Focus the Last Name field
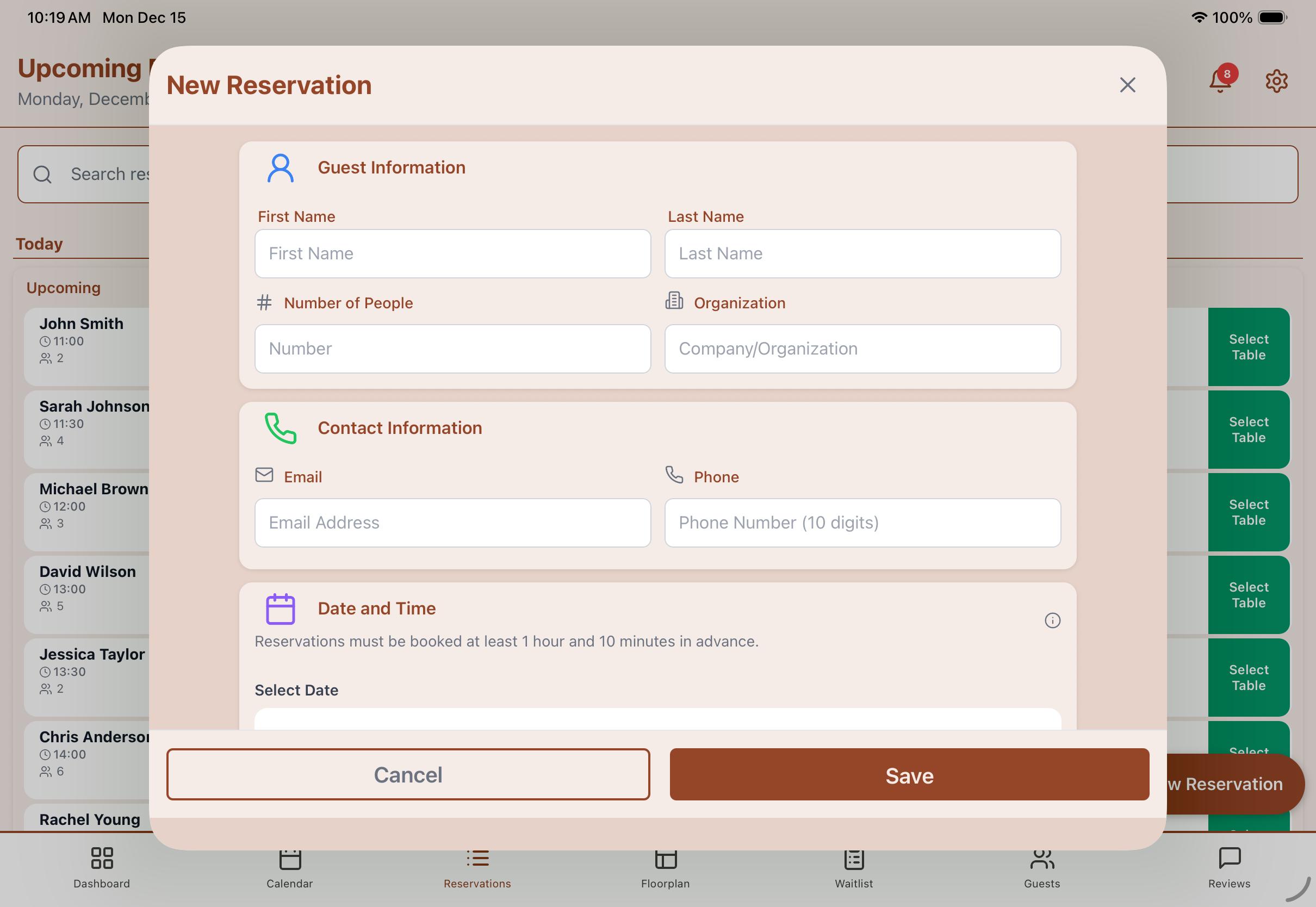 coord(862,253)
